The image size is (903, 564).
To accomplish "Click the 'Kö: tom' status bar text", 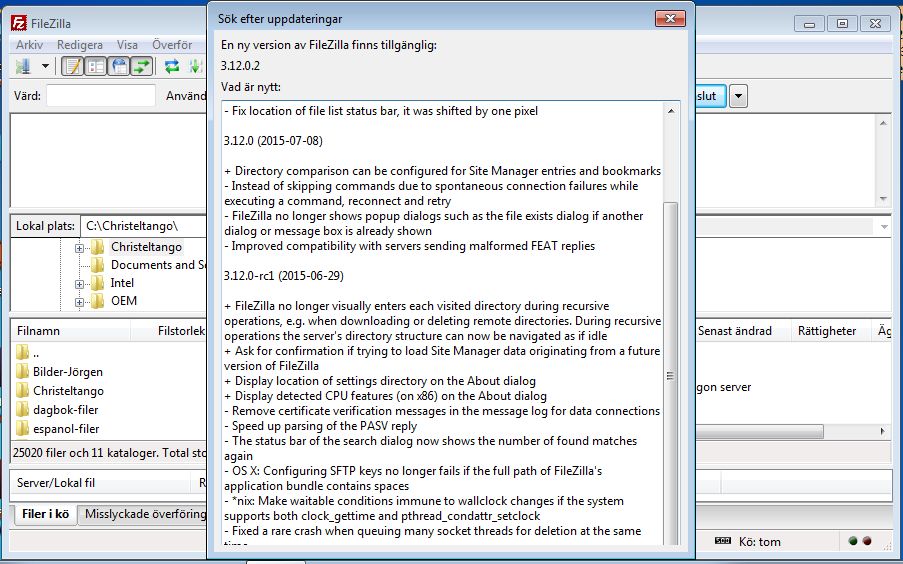I will click(x=760, y=542).
